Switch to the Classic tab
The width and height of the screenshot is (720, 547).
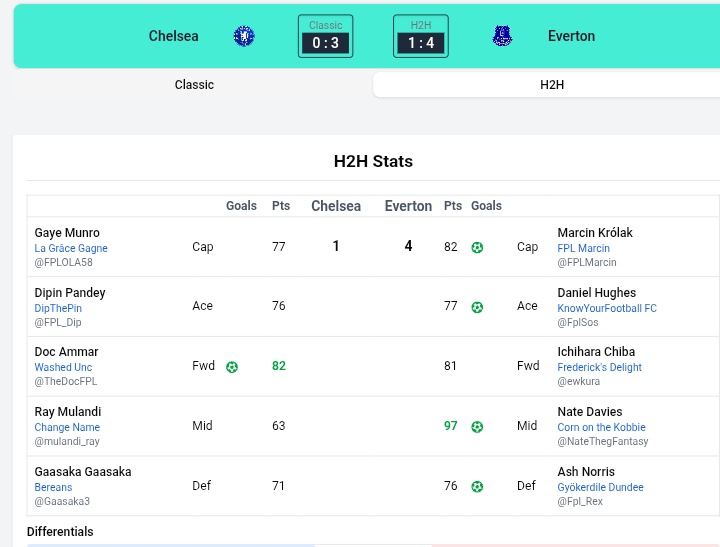194,85
